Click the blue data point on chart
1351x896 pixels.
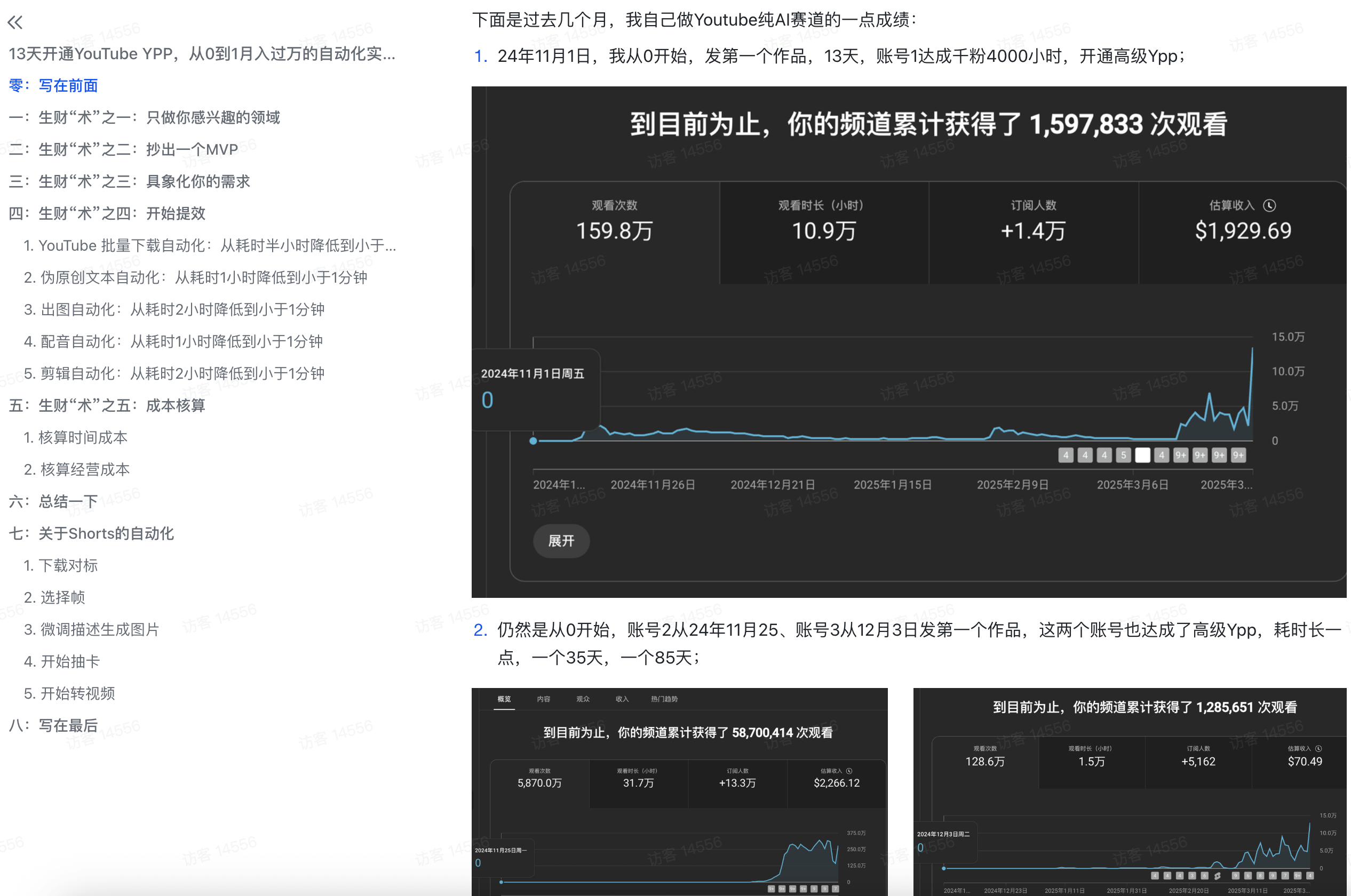click(x=533, y=441)
